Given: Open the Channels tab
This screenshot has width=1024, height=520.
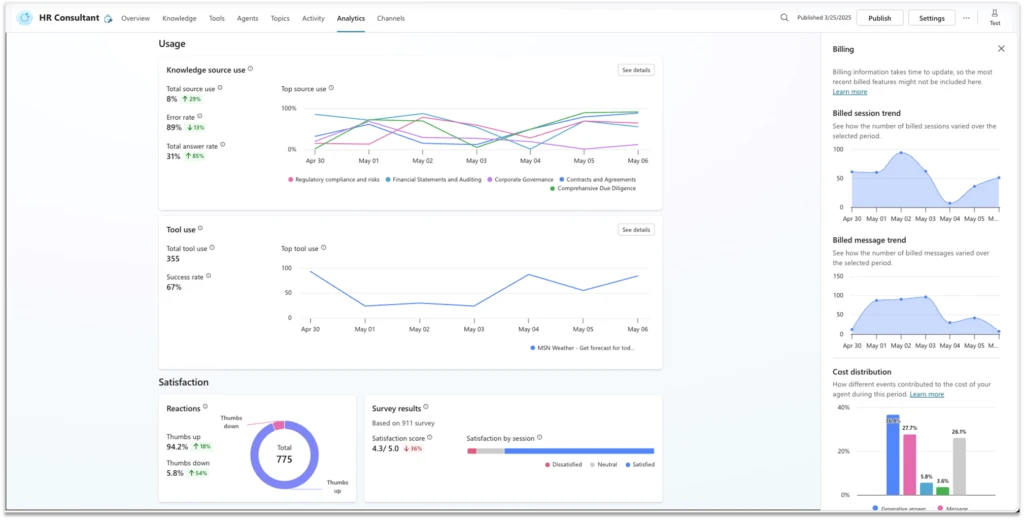Looking at the screenshot, I should [391, 18].
